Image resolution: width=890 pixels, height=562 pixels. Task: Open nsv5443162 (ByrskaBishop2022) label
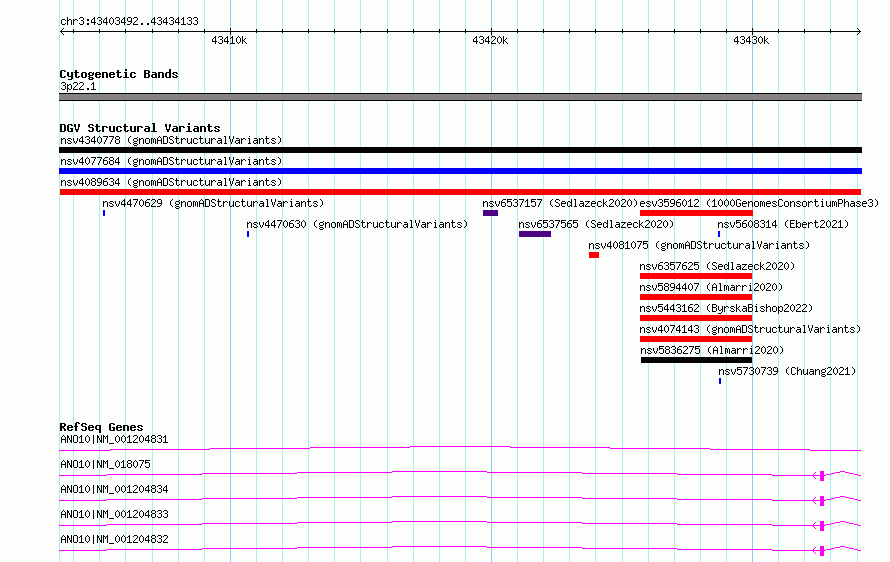click(726, 308)
